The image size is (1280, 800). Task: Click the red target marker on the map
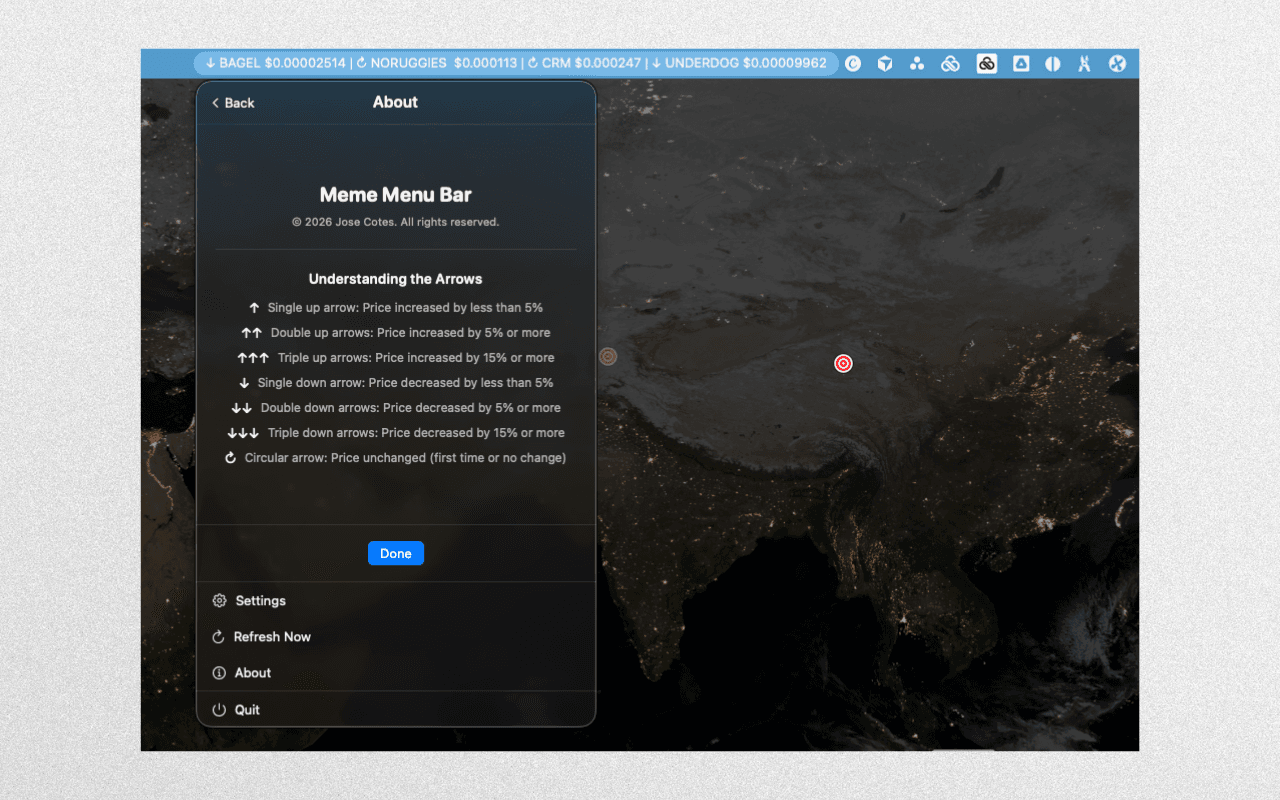click(x=843, y=364)
